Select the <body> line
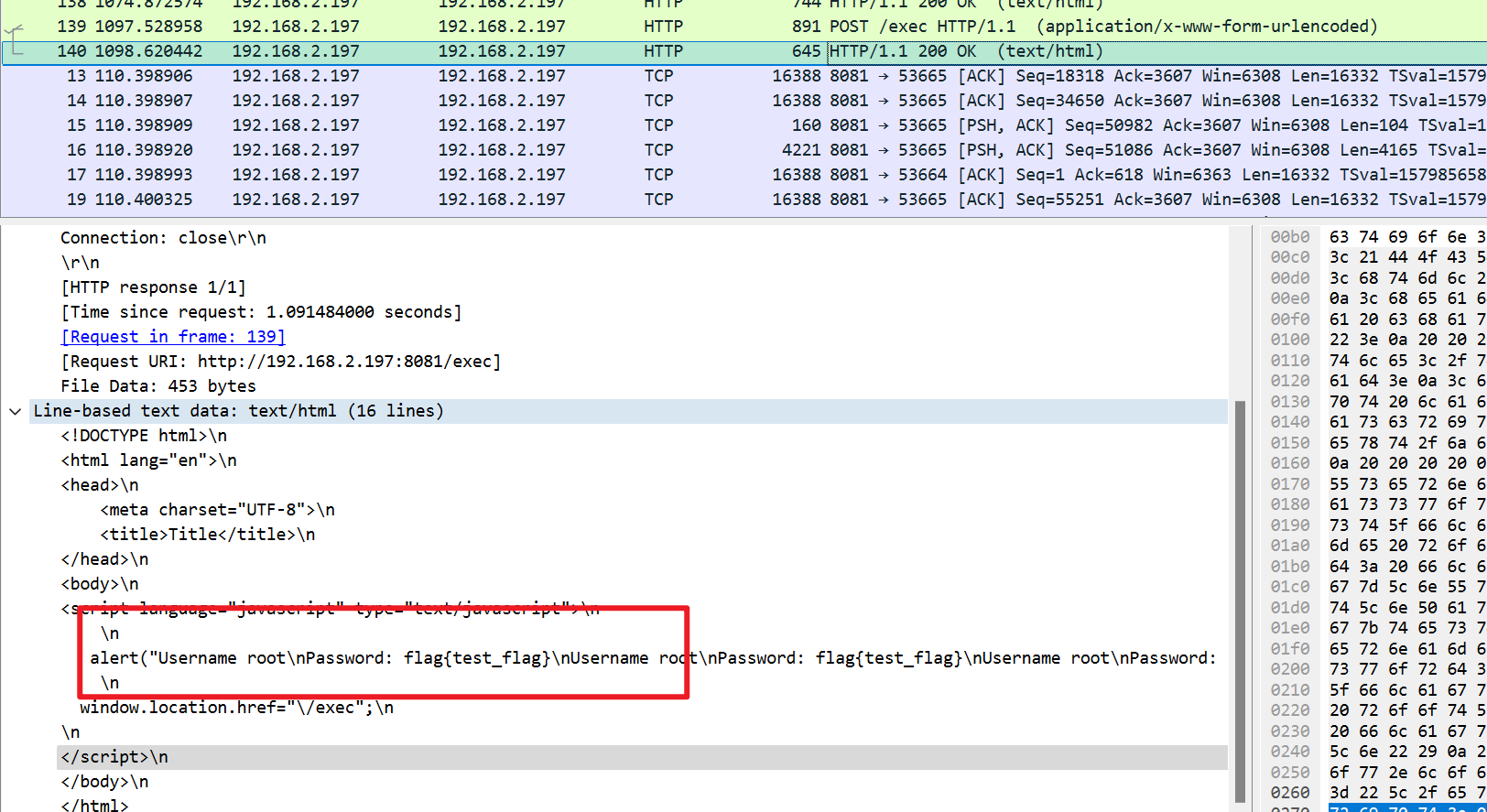Image resolution: width=1487 pixels, height=812 pixels. 100,584
